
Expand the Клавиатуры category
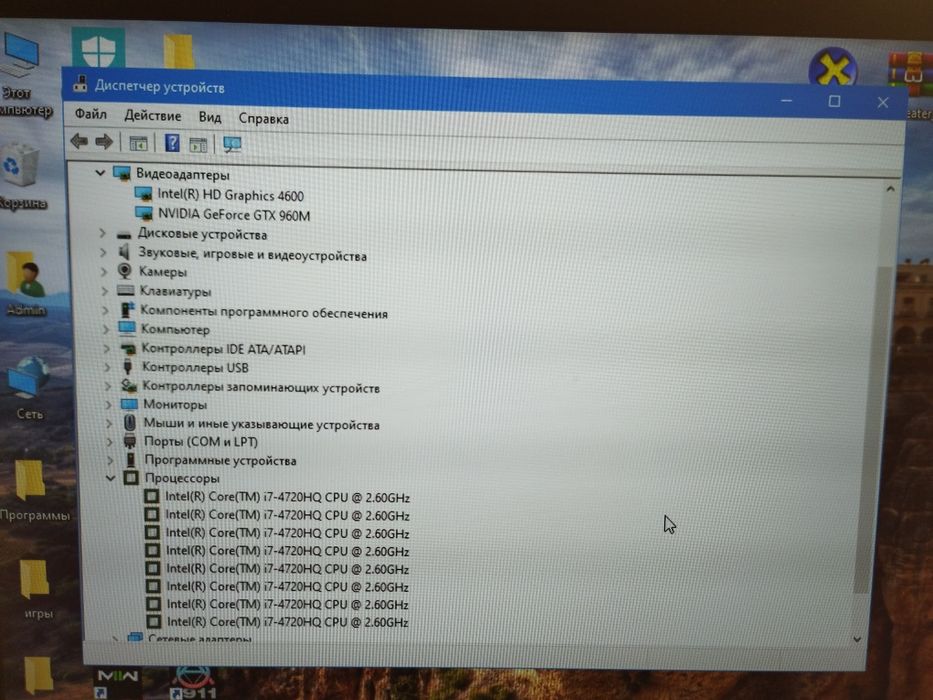(105, 290)
